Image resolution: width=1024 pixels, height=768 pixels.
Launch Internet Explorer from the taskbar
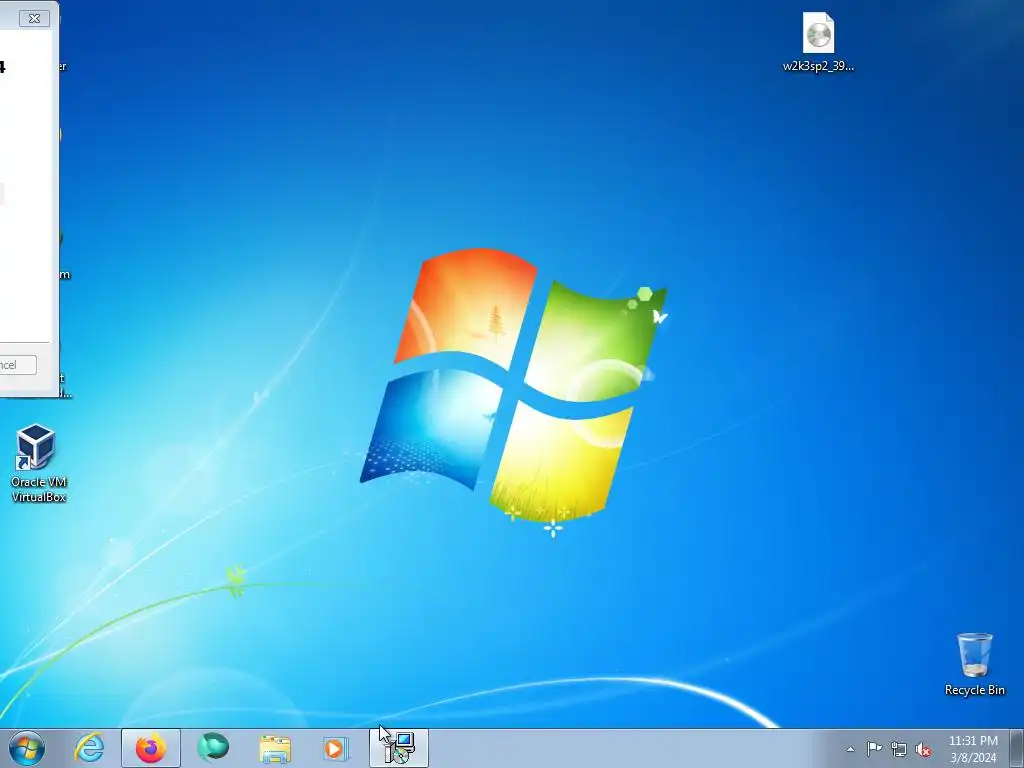point(89,748)
